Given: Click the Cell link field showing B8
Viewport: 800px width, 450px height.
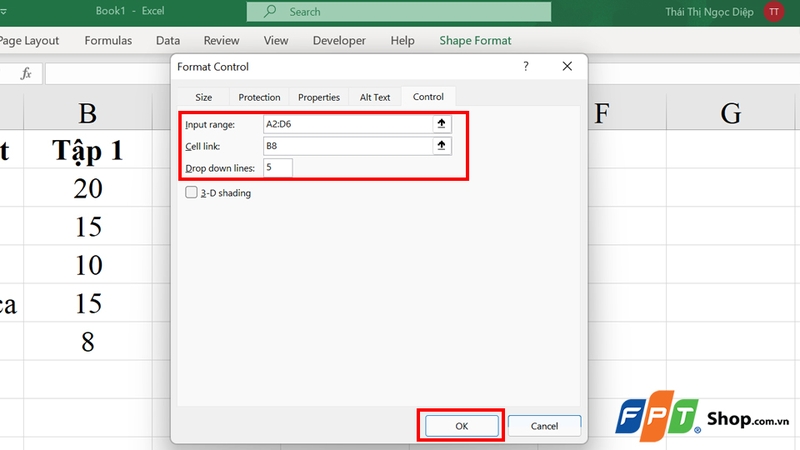Looking at the screenshot, I should (348, 146).
